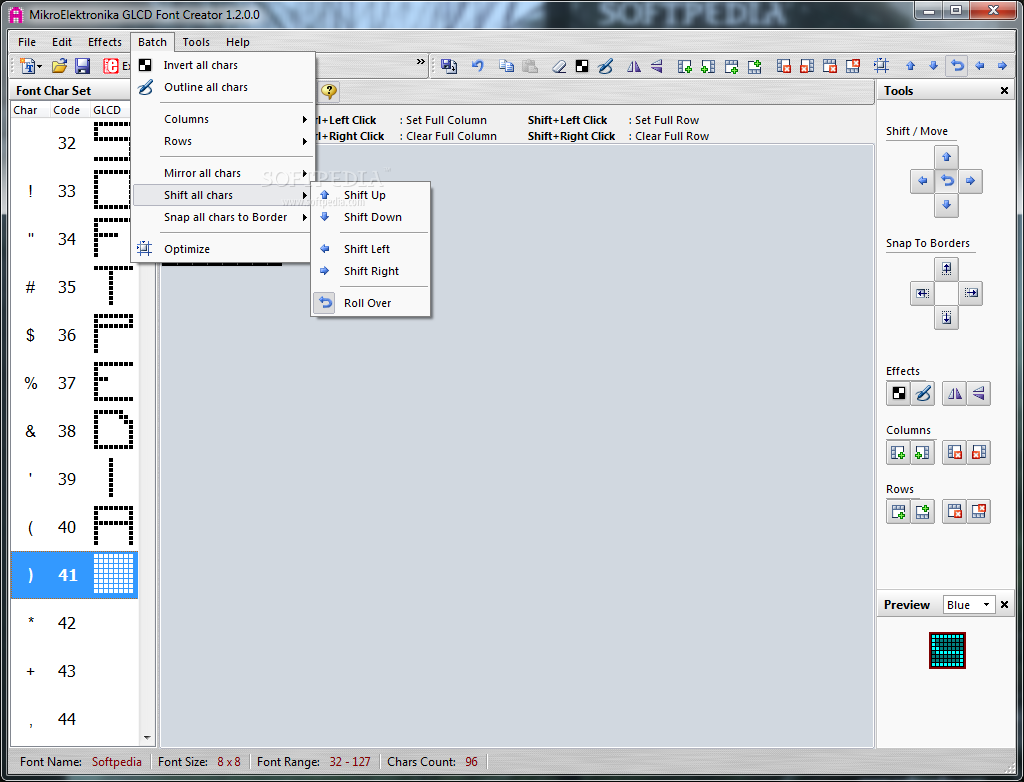Click font name Softpedia in status bar
Image resolution: width=1024 pixels, height=782 pixels.
pyautogui.click(x=116, y=762)
